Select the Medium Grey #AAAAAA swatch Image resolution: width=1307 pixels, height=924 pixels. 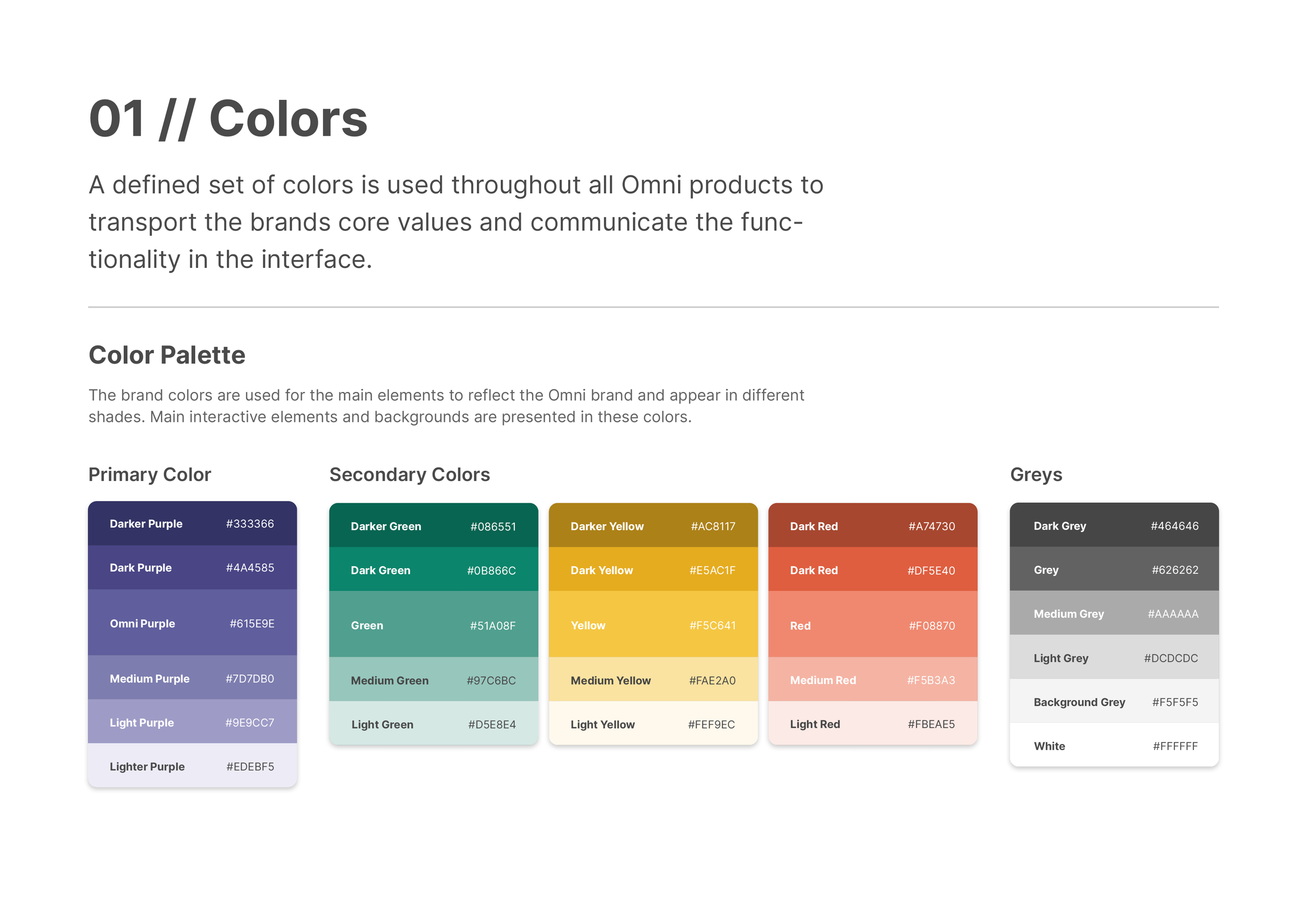coord(1114,613)
